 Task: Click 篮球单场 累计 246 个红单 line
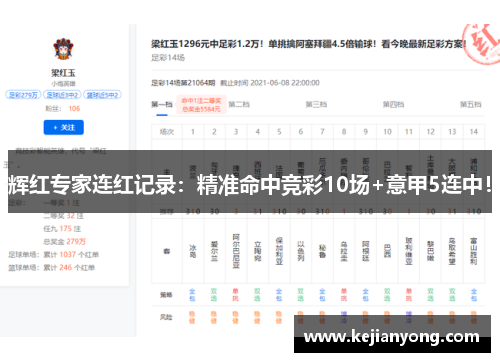(52, 268)
